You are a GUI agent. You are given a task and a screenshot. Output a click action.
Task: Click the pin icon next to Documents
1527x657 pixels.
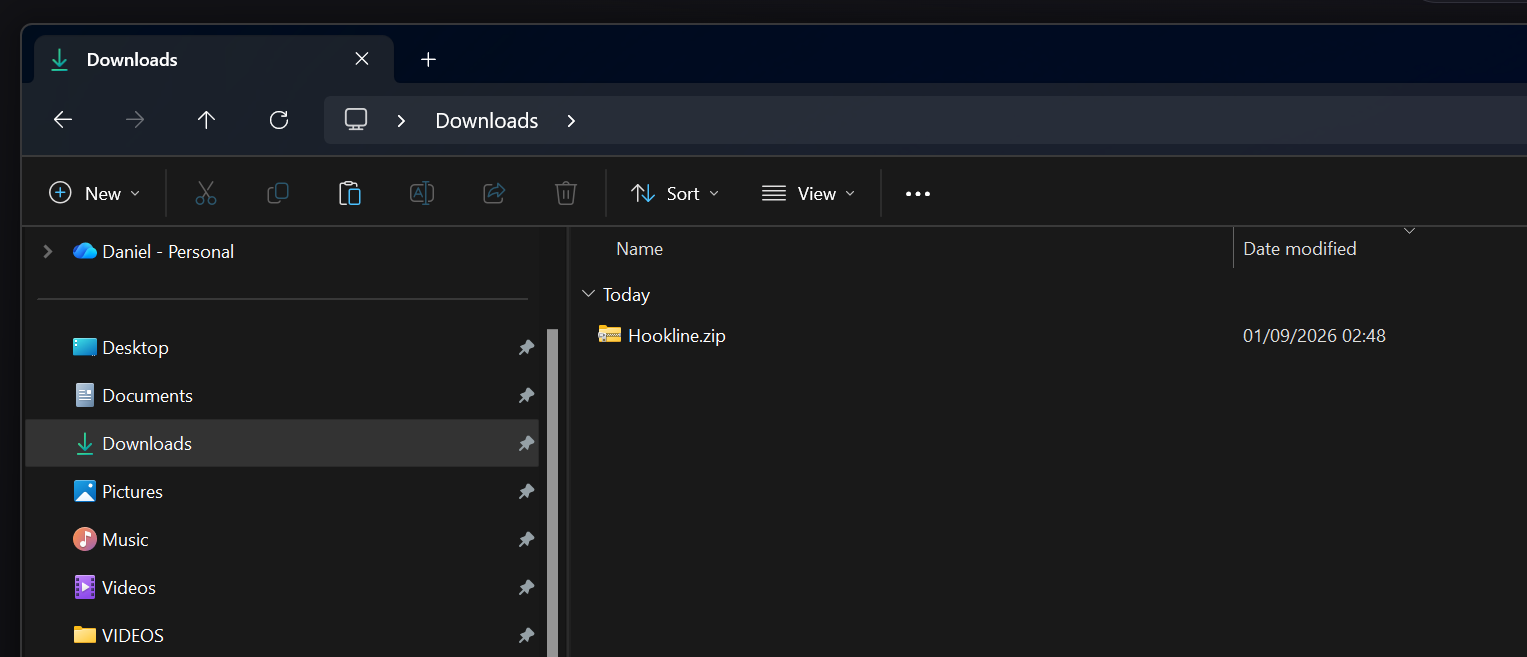point(526,396)
